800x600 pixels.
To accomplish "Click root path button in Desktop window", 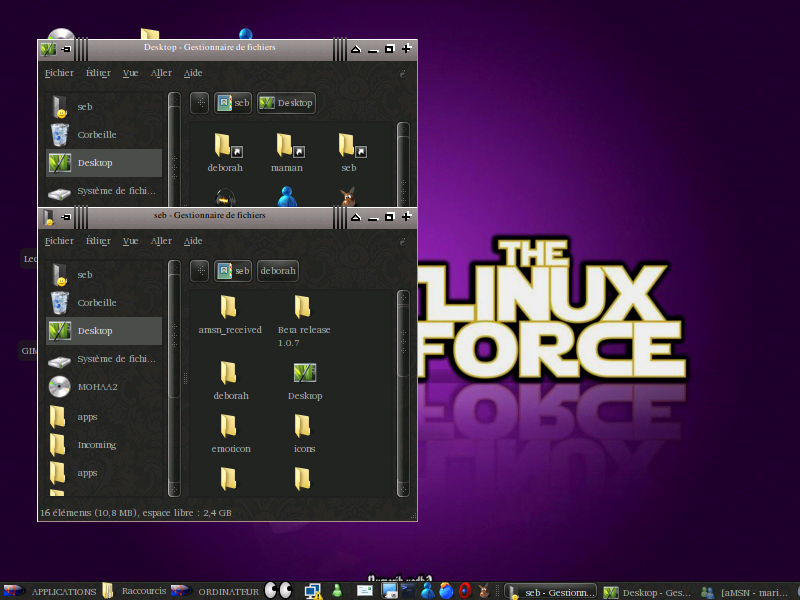I will point(199,103).
